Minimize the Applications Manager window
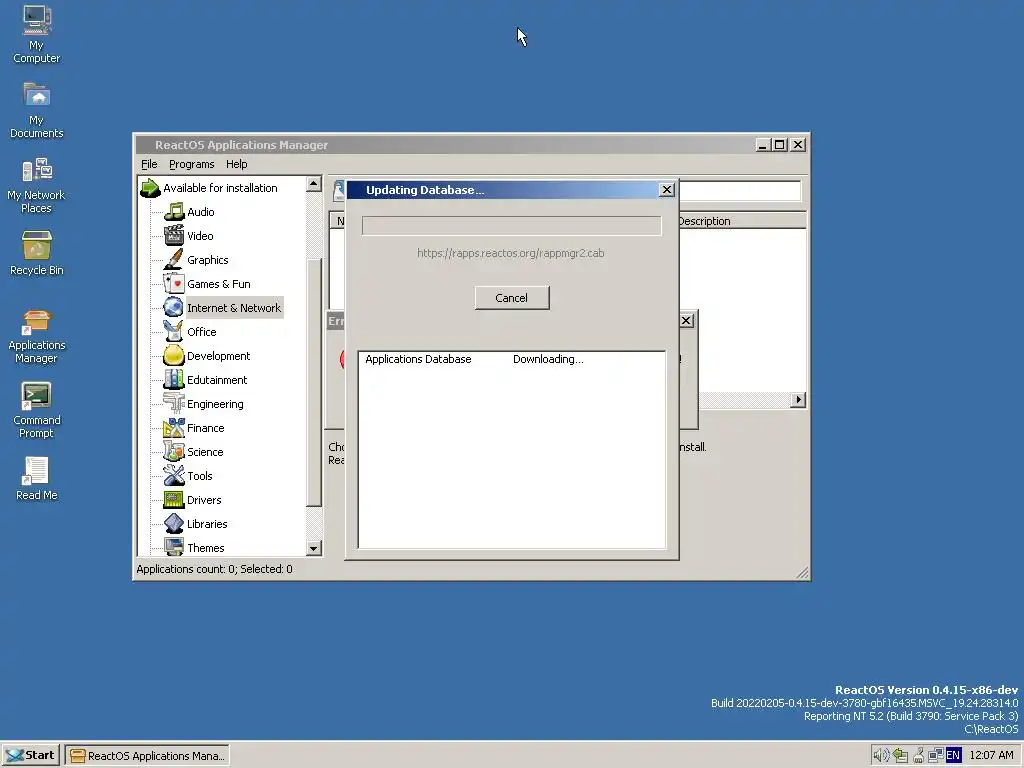Screen dimensions: 1024x768 coord(763,145)
